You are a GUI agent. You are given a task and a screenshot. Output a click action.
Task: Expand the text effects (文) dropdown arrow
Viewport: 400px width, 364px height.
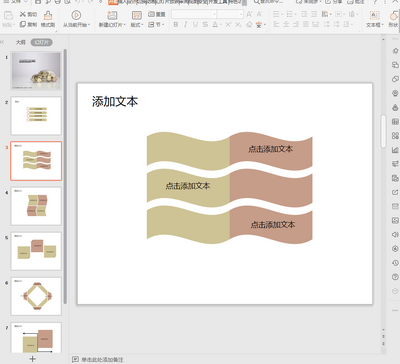pos(265,25)
